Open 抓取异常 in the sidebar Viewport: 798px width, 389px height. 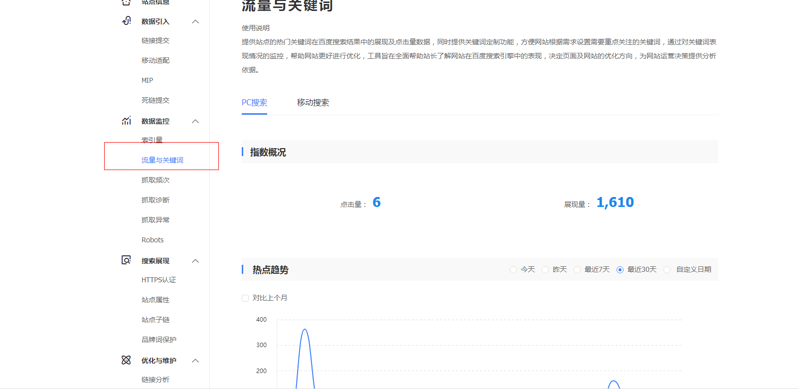[x=155, y=220]
